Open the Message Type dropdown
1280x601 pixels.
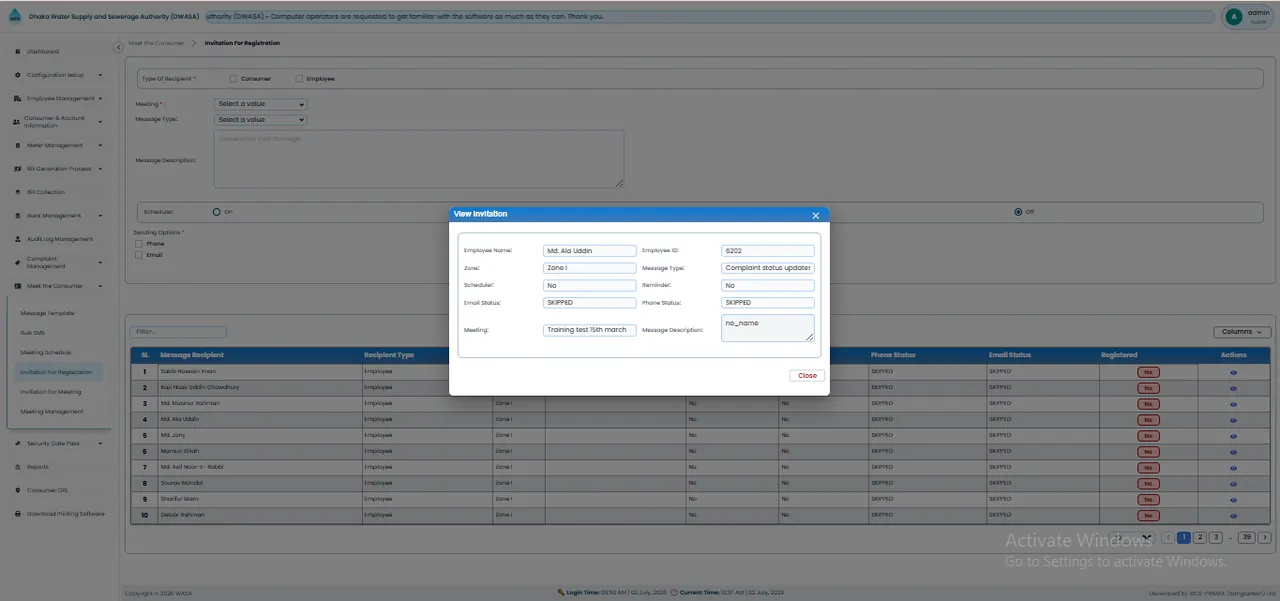260,120
